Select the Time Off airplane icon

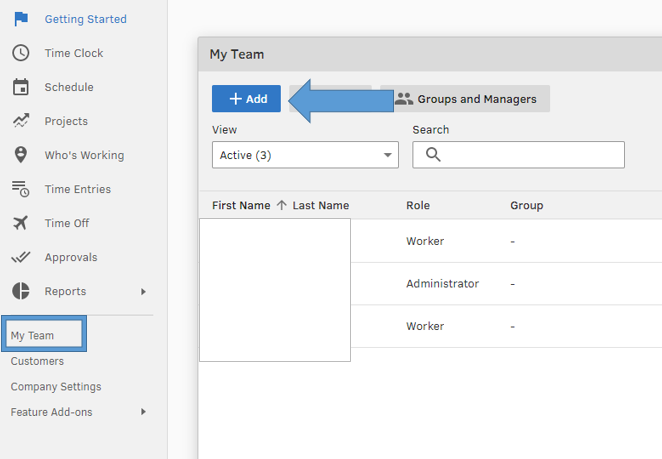pyautogui.click(x=20, y=223)
